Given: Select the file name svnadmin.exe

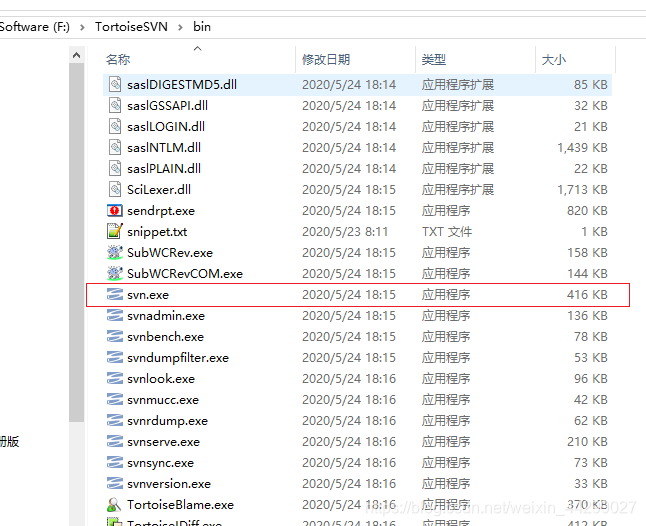Looking at the screenshot, I should [x=166, y=316].
